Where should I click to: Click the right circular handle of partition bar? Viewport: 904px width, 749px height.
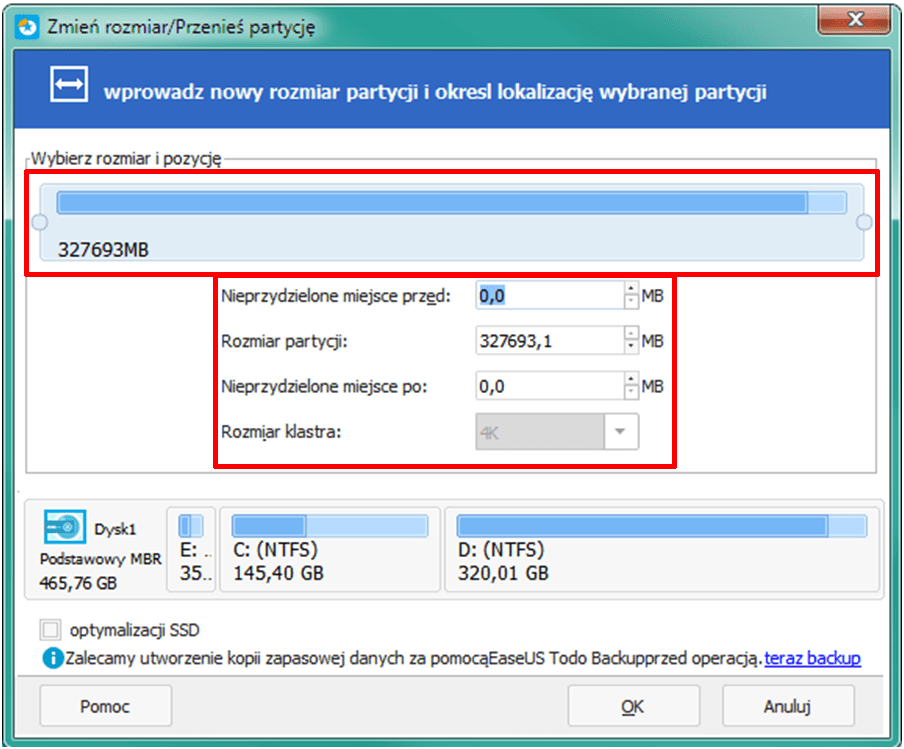pos(865,222)
